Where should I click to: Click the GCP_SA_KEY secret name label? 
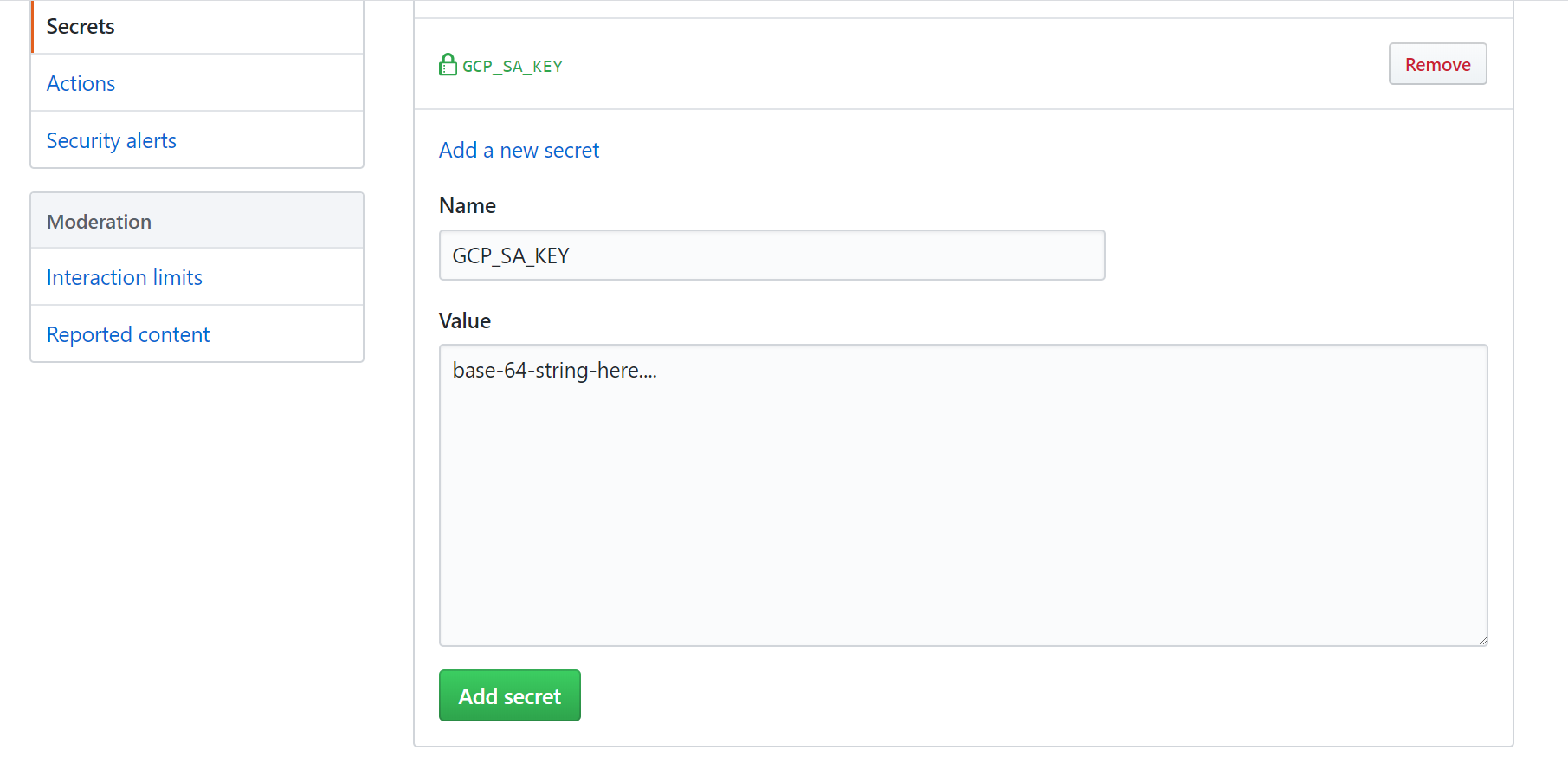point(513,65)
